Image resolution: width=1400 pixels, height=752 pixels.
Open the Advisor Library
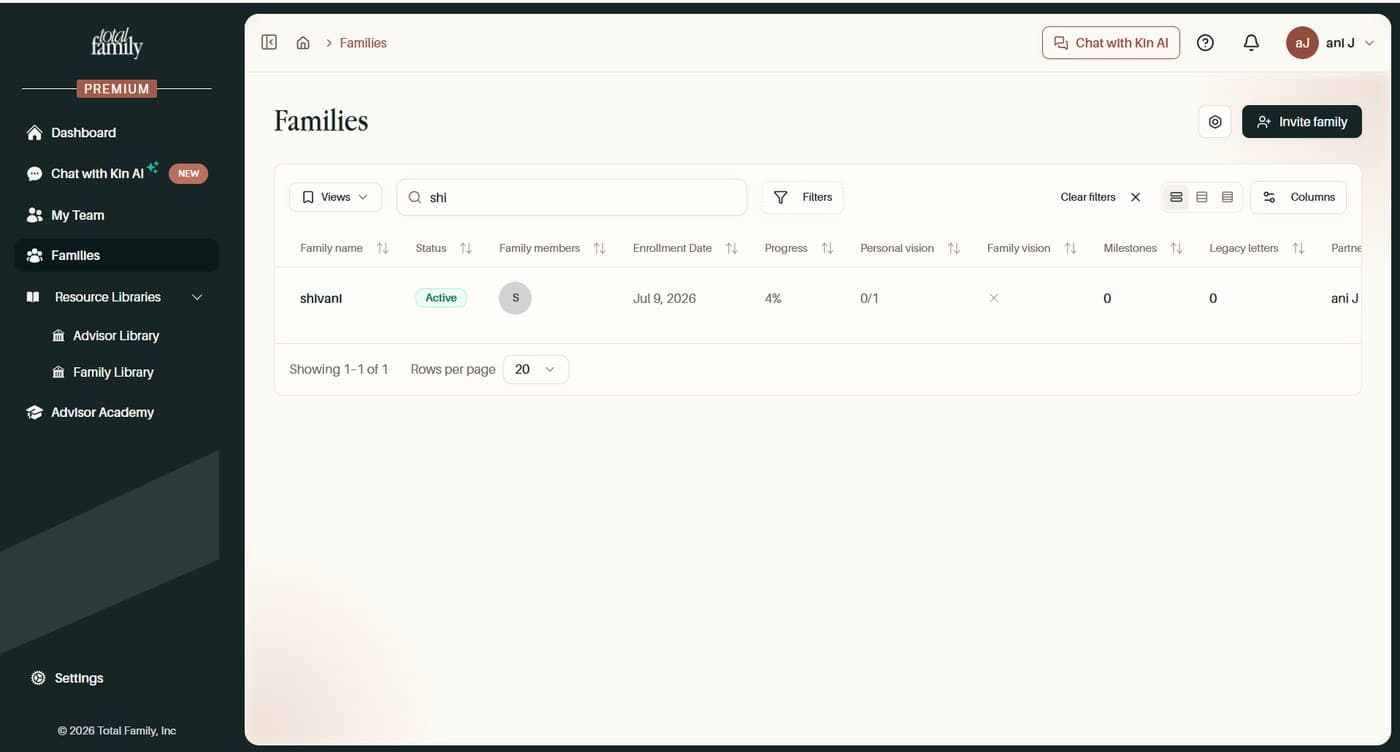[x=116, y=336]
